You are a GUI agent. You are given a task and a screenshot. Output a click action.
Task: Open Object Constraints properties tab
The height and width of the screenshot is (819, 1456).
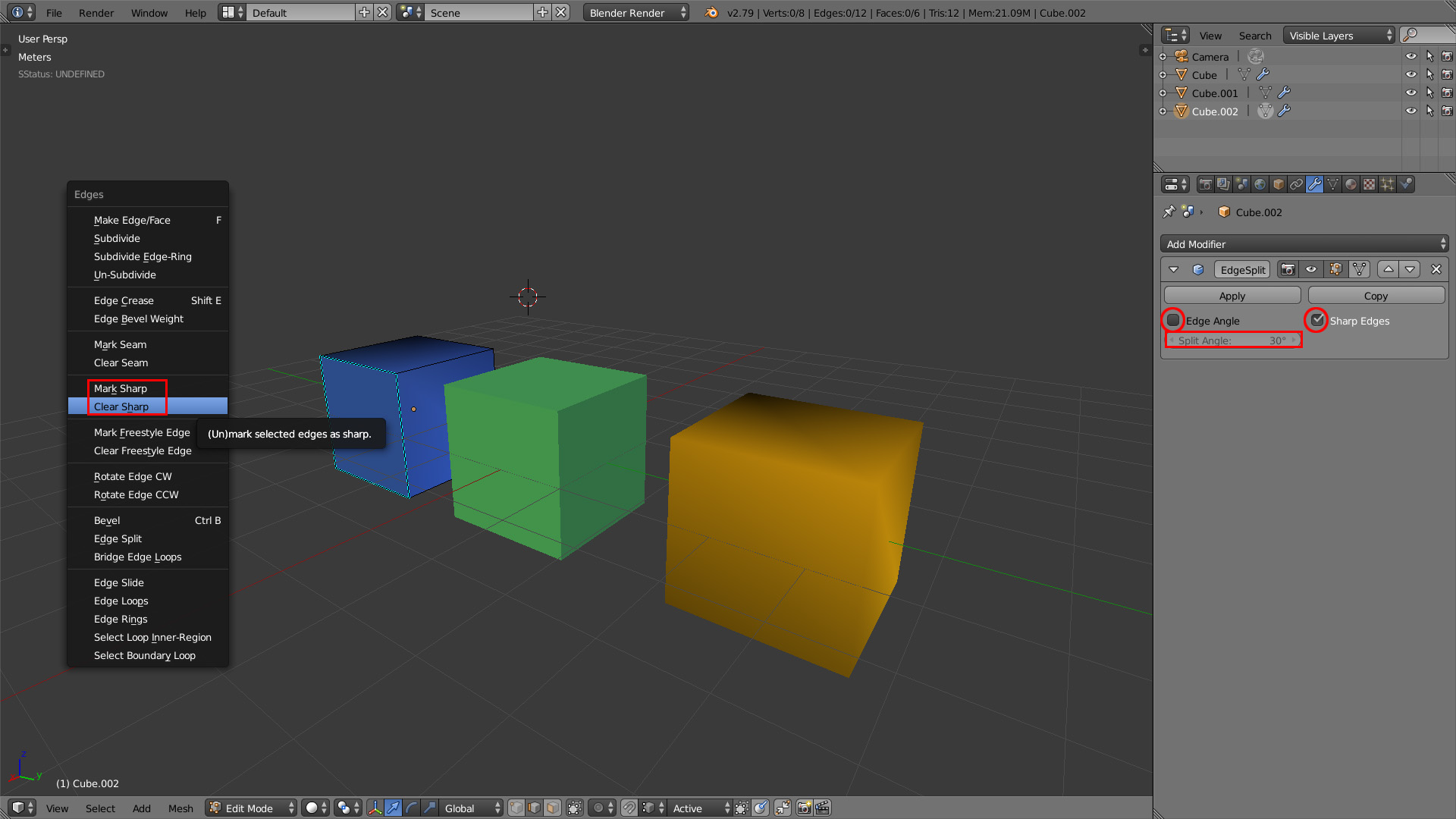tap(1296, 184)
